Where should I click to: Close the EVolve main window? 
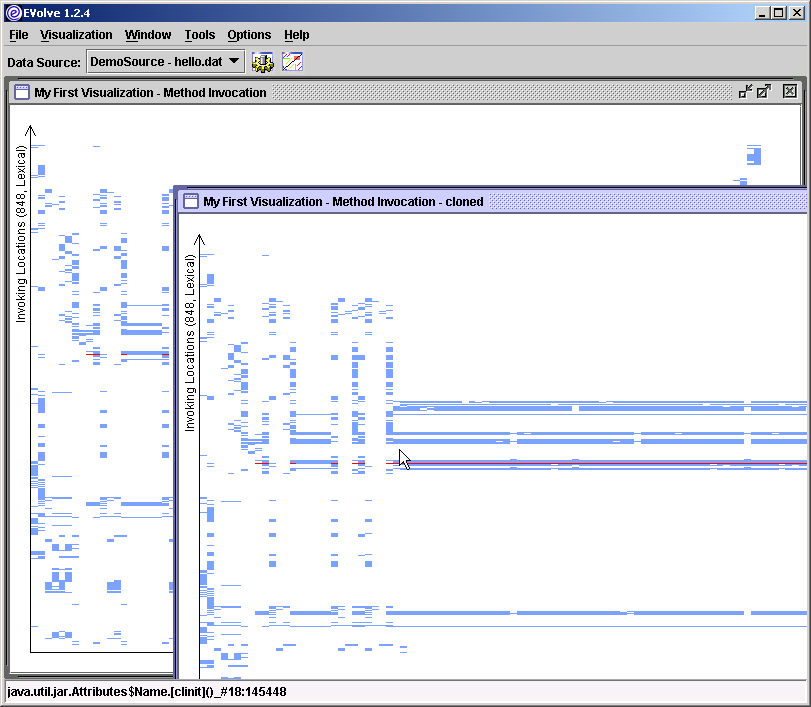[797, 13]
